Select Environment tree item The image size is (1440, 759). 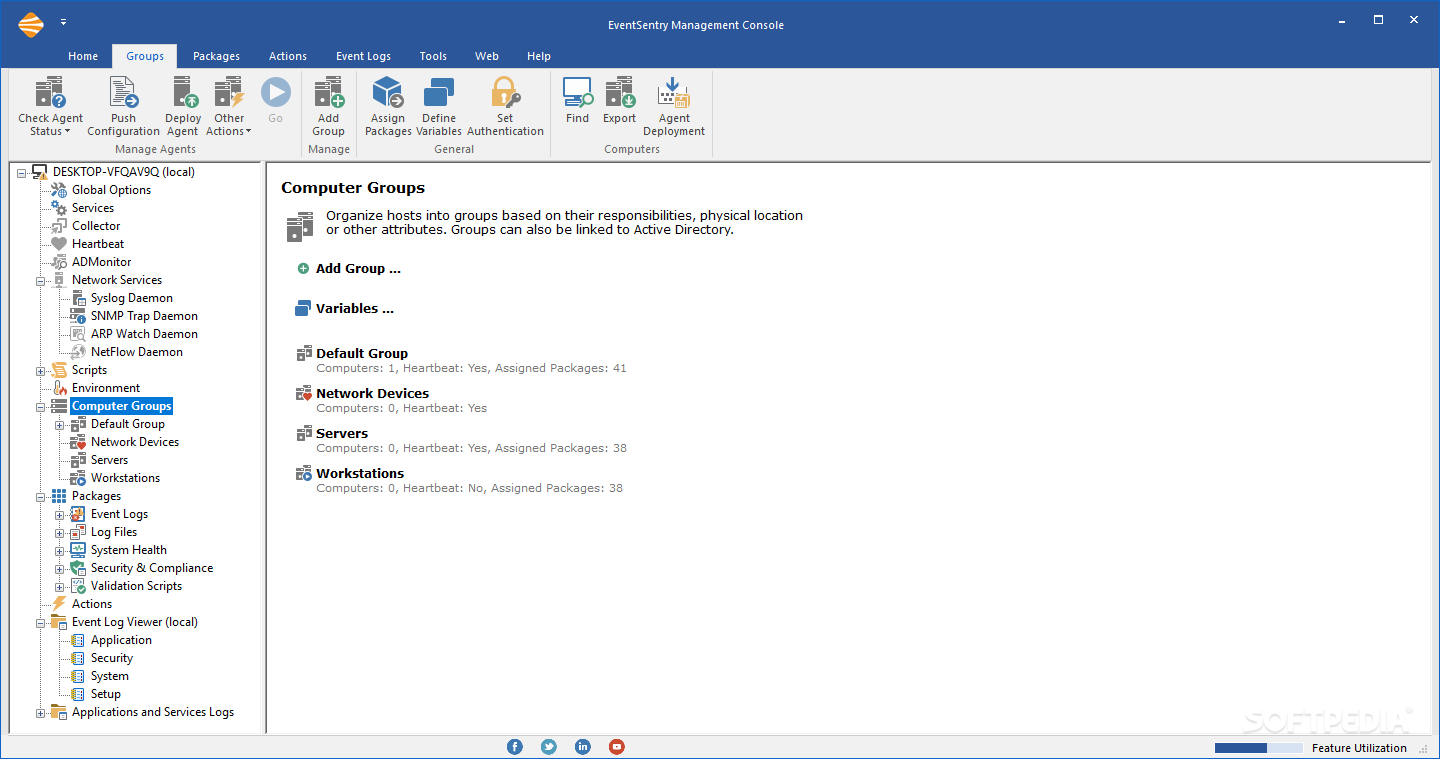pyautogui.click(x=106, y=388)
